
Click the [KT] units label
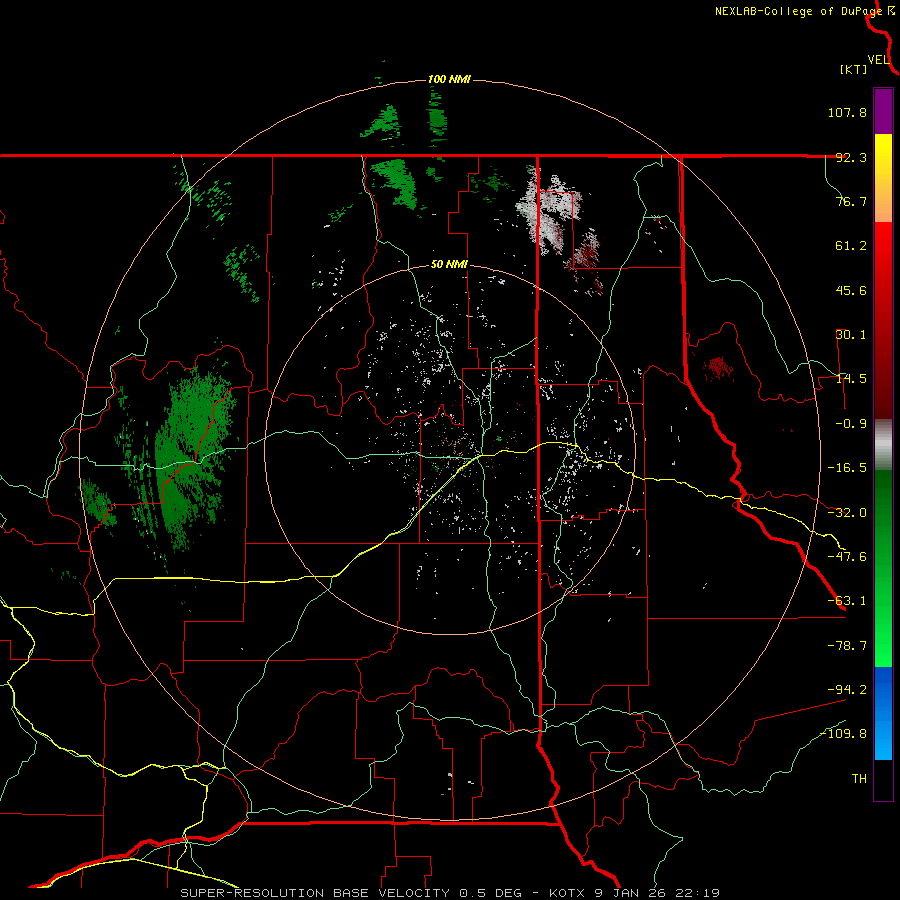[x=854, y=69]
